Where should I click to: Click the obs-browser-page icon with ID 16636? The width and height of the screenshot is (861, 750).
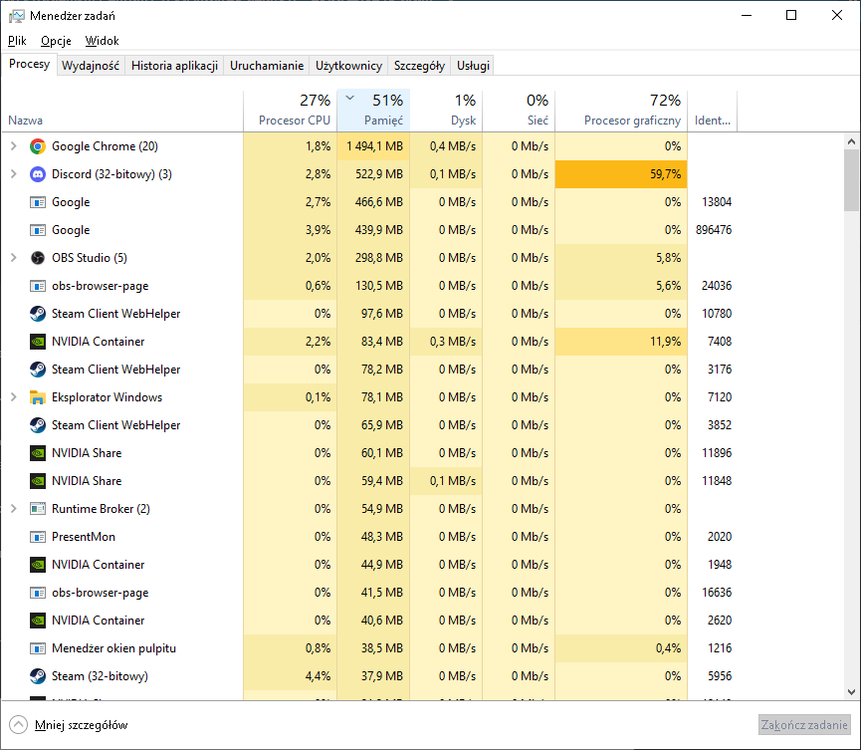point(37,592)
